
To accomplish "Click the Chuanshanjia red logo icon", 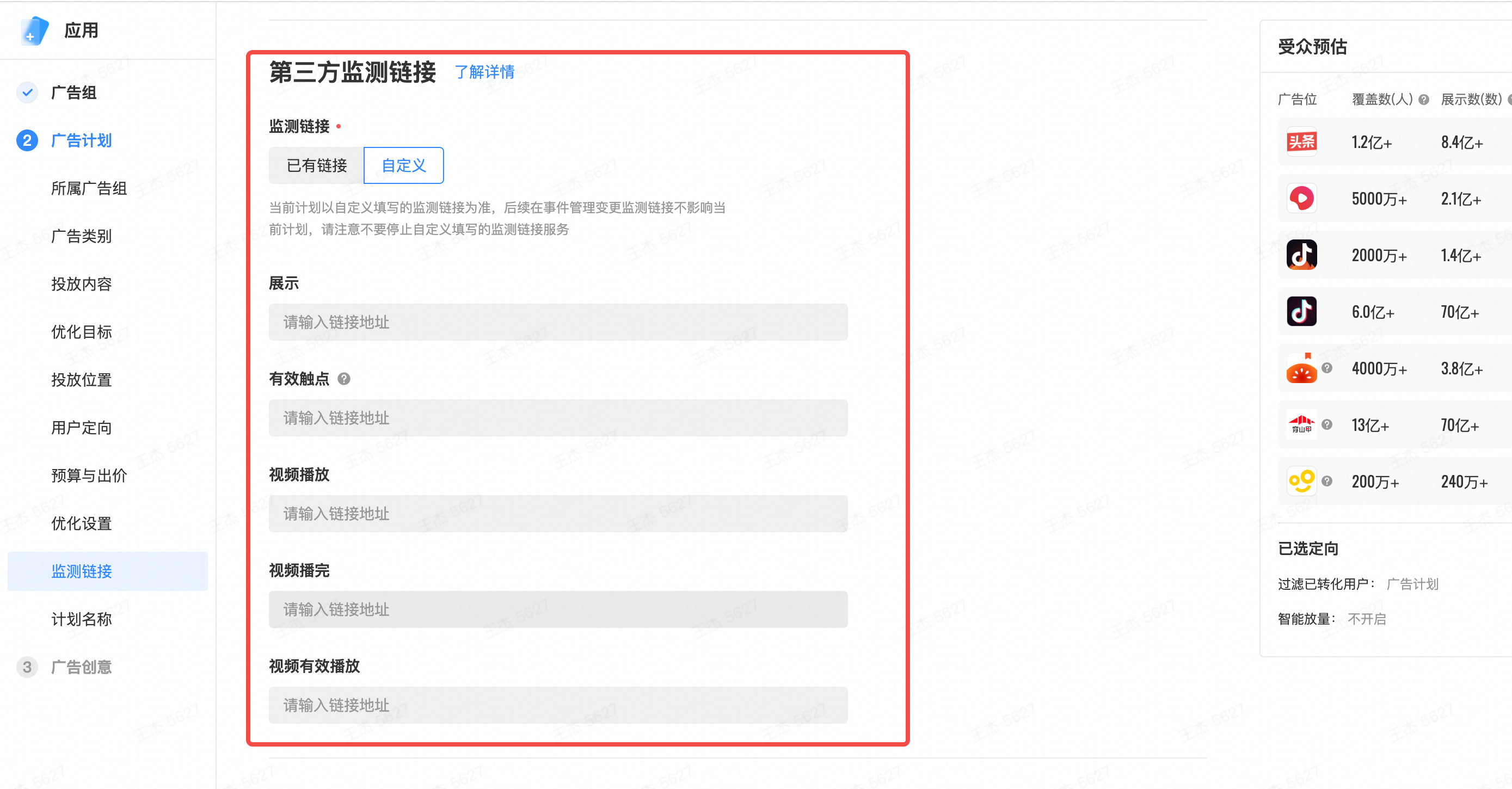I will tap(1301, 424).
